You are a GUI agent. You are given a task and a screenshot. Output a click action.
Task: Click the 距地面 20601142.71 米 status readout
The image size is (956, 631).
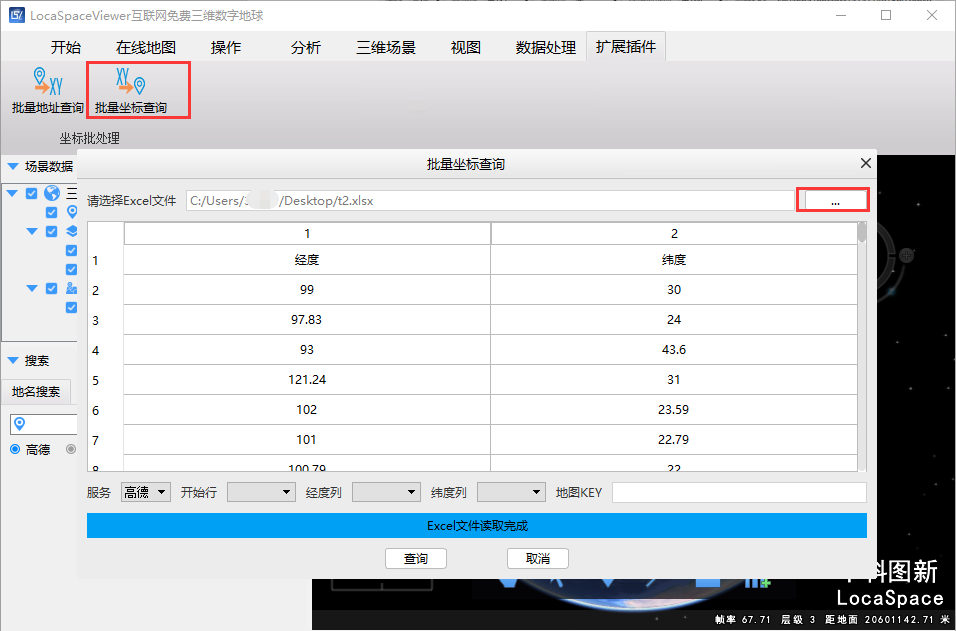click(x=887, y=619)
